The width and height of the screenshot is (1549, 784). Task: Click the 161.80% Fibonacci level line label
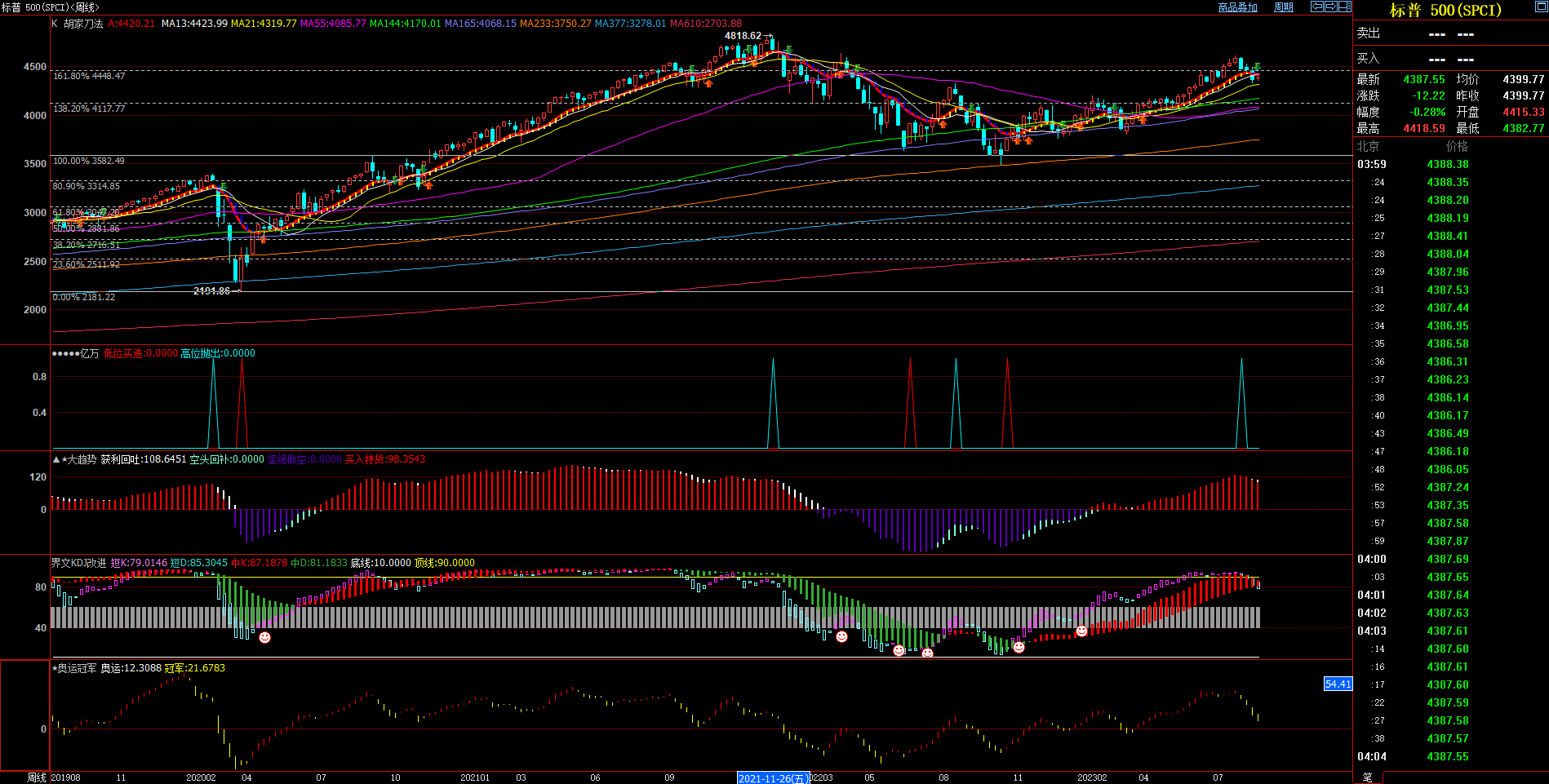coord(89,76)
